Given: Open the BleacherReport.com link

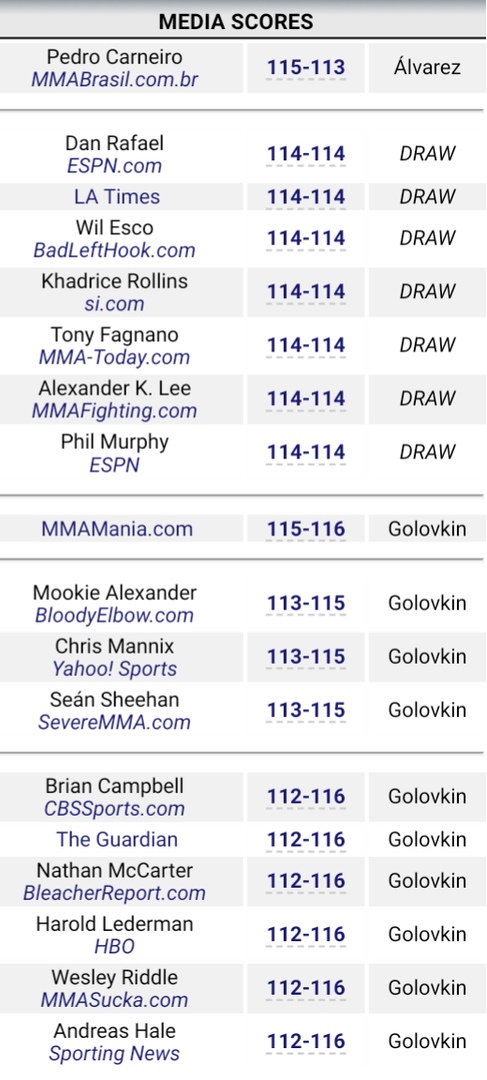Looking at the screenshot, I should pyautogui.click(x=114, y=893).
